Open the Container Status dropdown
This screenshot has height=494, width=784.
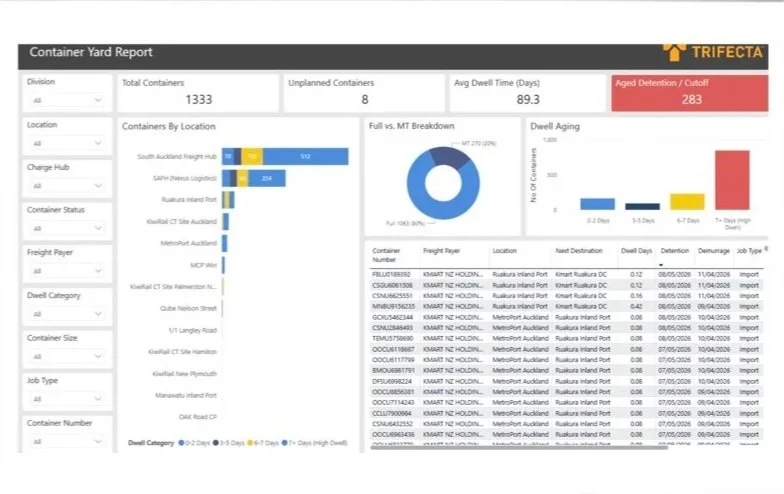67,228
